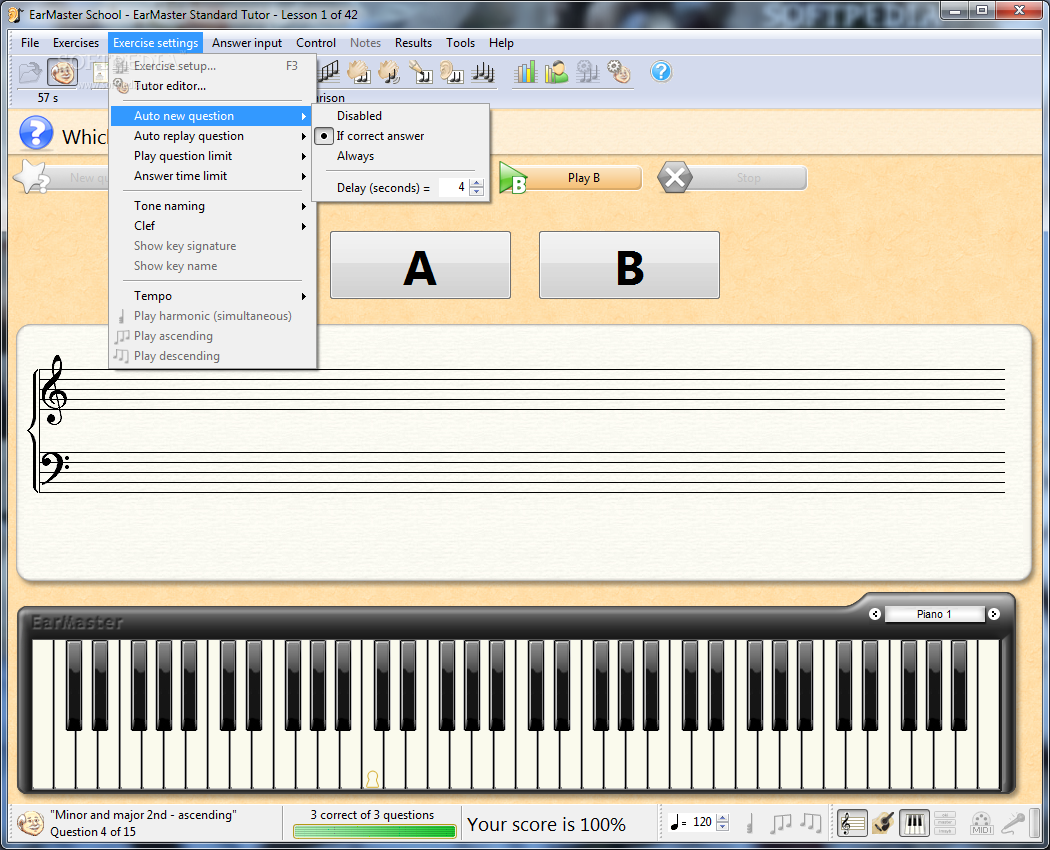Open the Control menu
This screenshot has width=1050, height=850.
click(x=316, y=43)
